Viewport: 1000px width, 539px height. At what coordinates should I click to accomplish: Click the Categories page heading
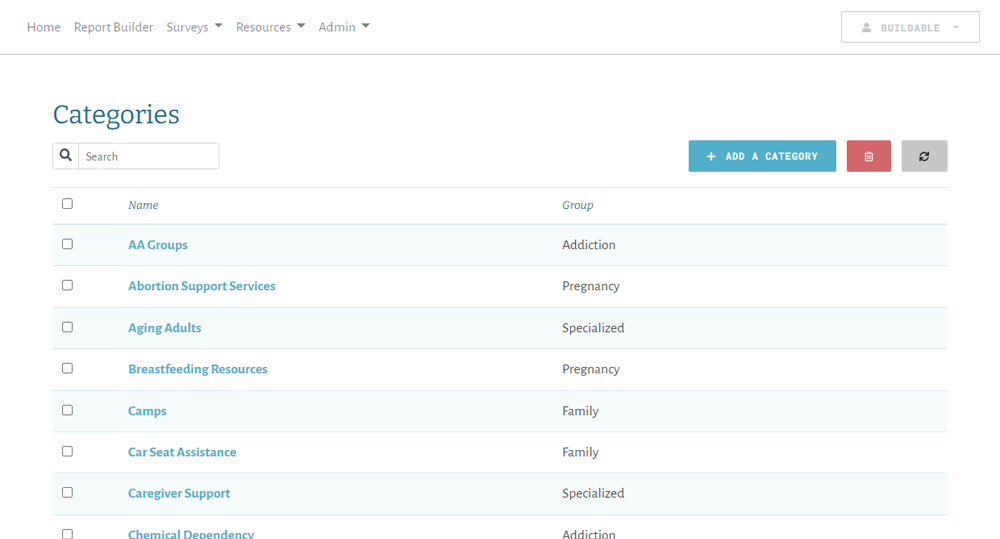click(116, 115)
